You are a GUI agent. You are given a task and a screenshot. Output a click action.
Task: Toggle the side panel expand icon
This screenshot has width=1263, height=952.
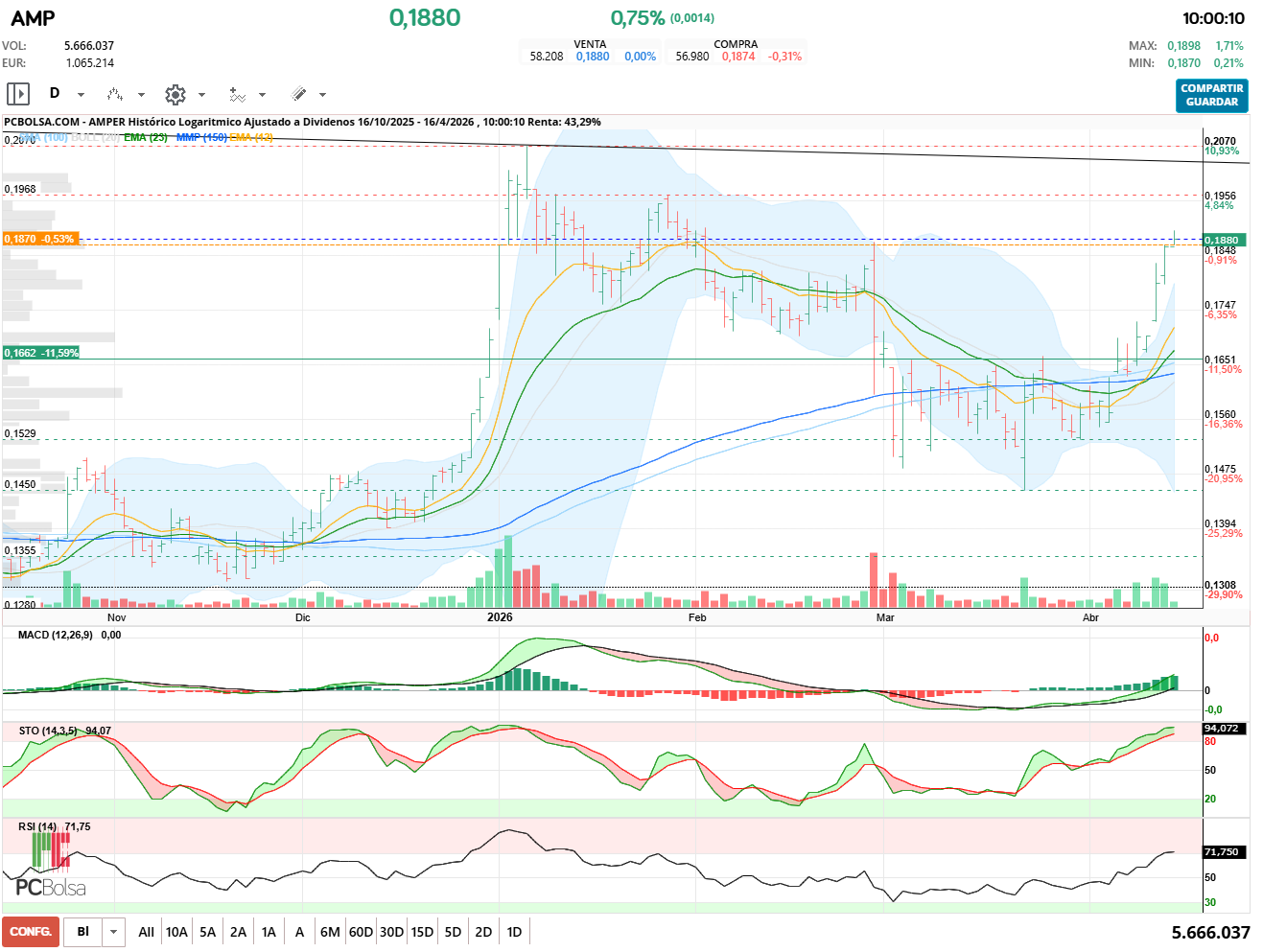[x=18, y=94]
